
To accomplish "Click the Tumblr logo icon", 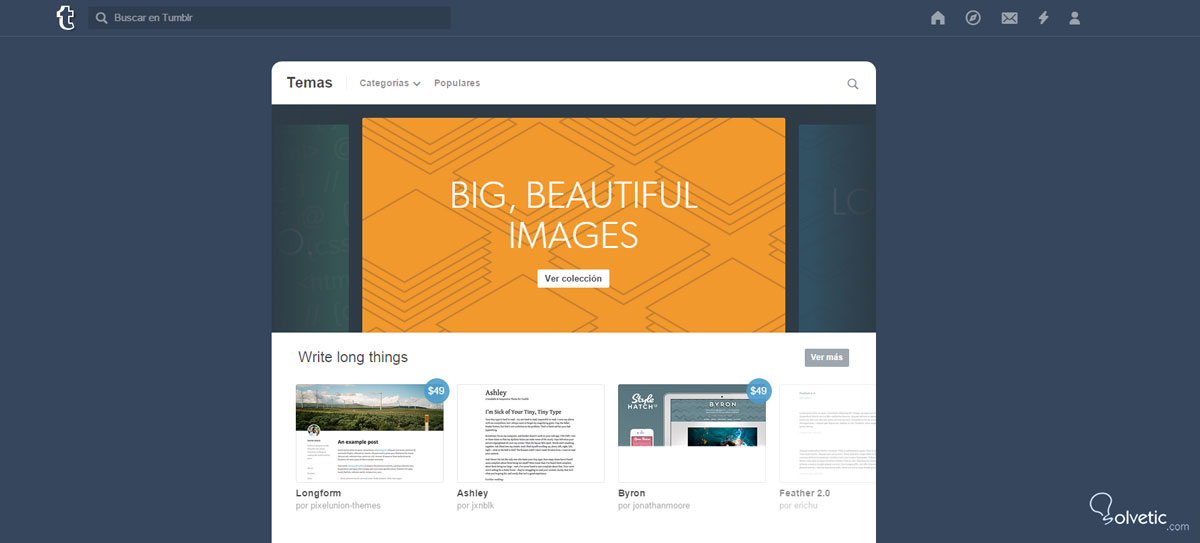I will click(x=66, y=18).
